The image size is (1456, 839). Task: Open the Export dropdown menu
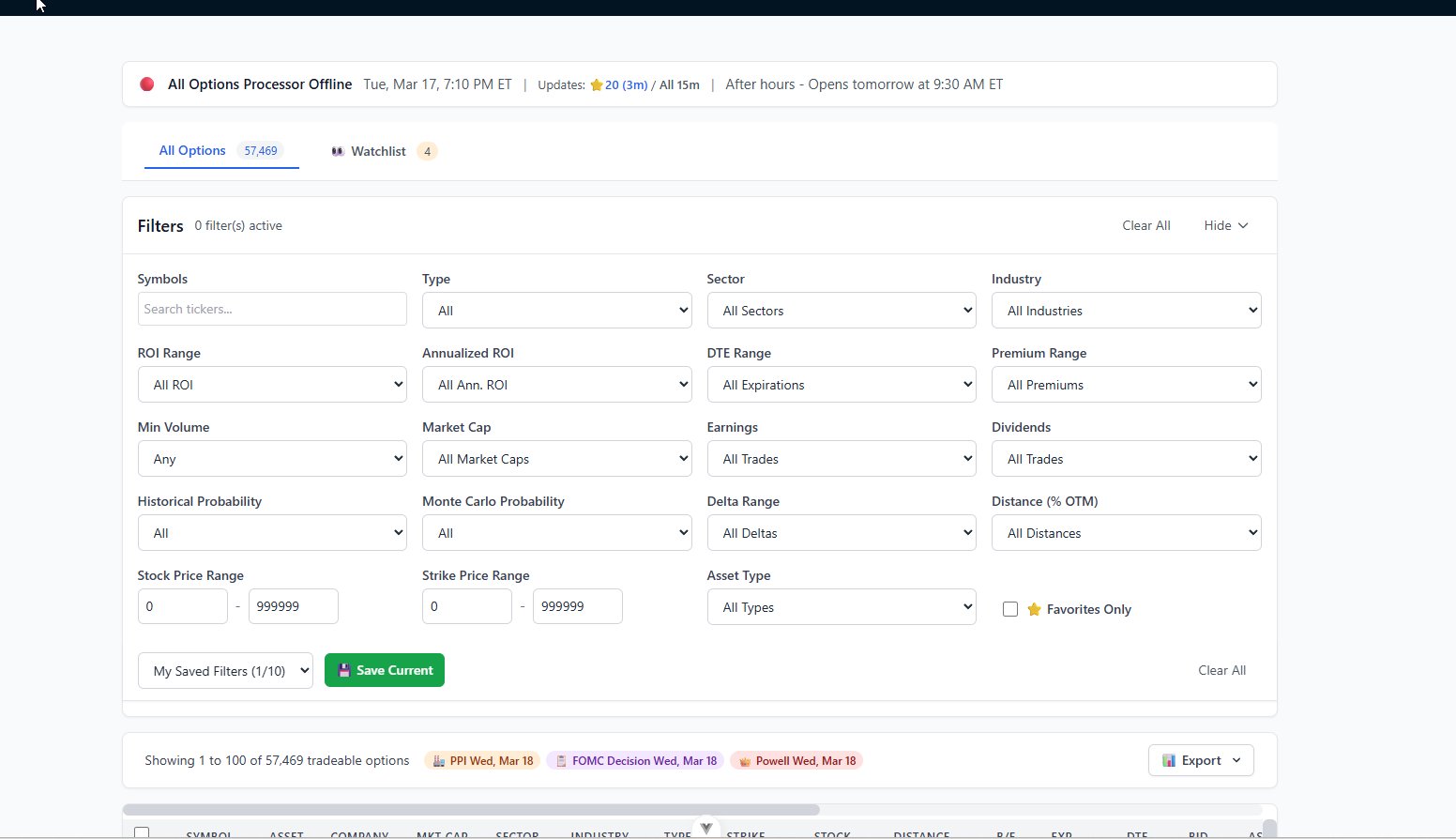[x=1201, y=761]
